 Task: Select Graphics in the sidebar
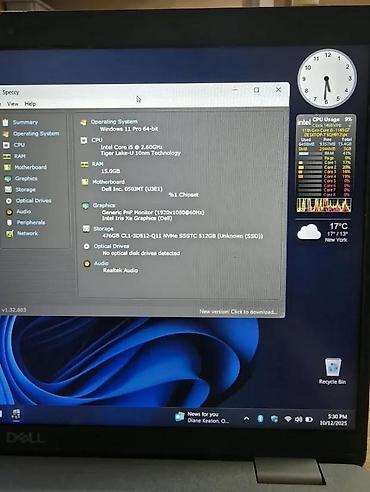point(26,179)
